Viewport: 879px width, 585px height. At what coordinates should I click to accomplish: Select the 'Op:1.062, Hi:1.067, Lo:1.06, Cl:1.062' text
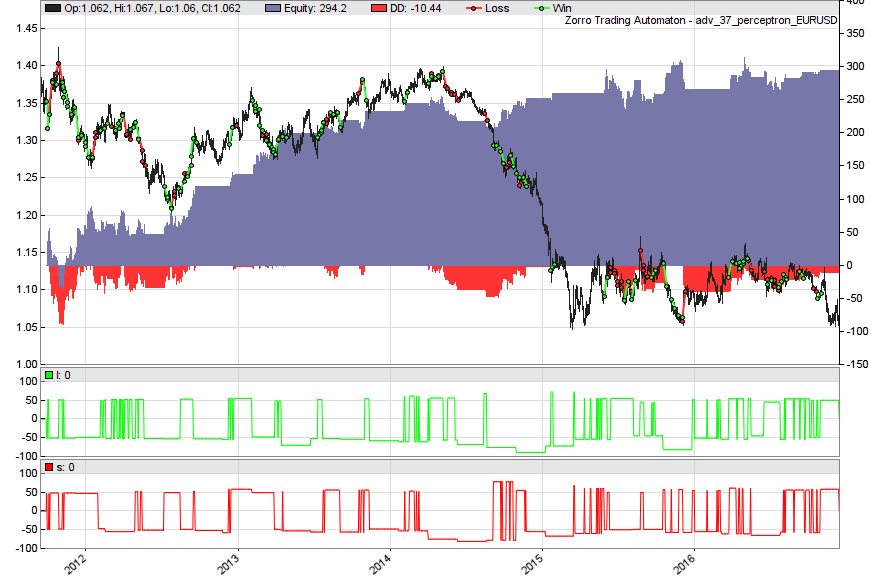click(x=152, y=8)
